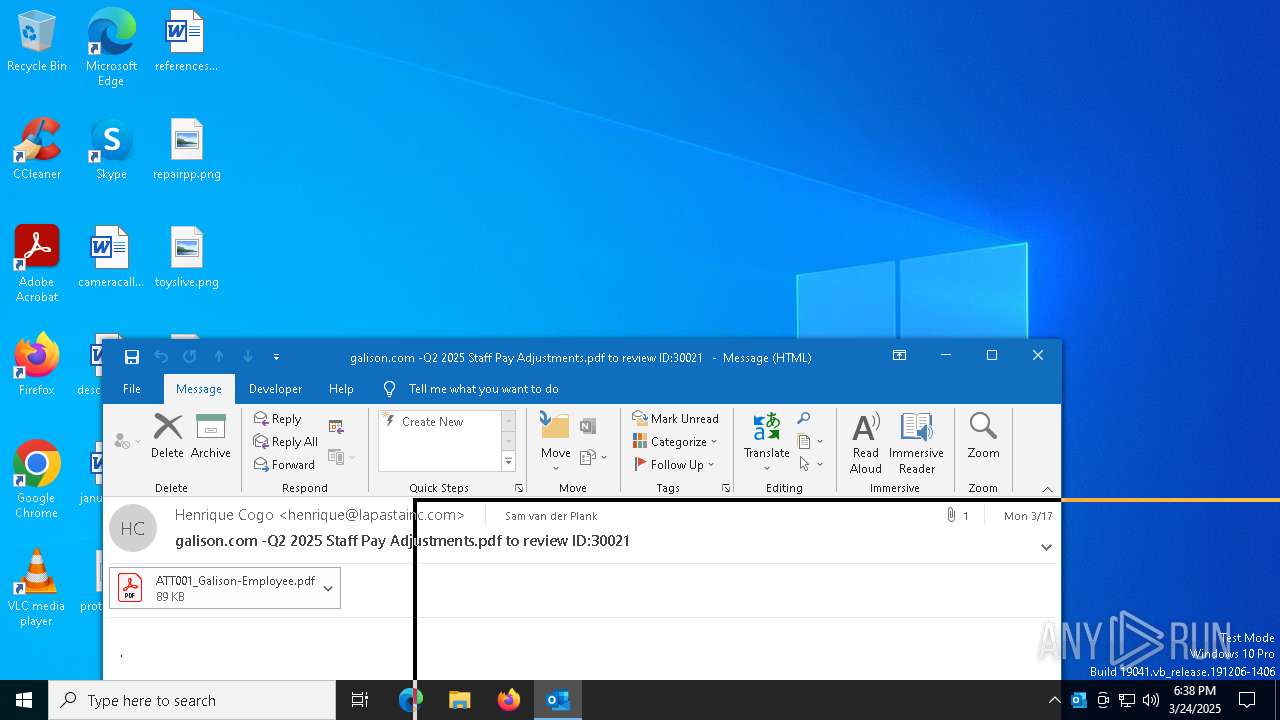Open the Categorize dropdown
This screenshot has height=720, width=1280.
pyautogui.click(x=675, y=442)
